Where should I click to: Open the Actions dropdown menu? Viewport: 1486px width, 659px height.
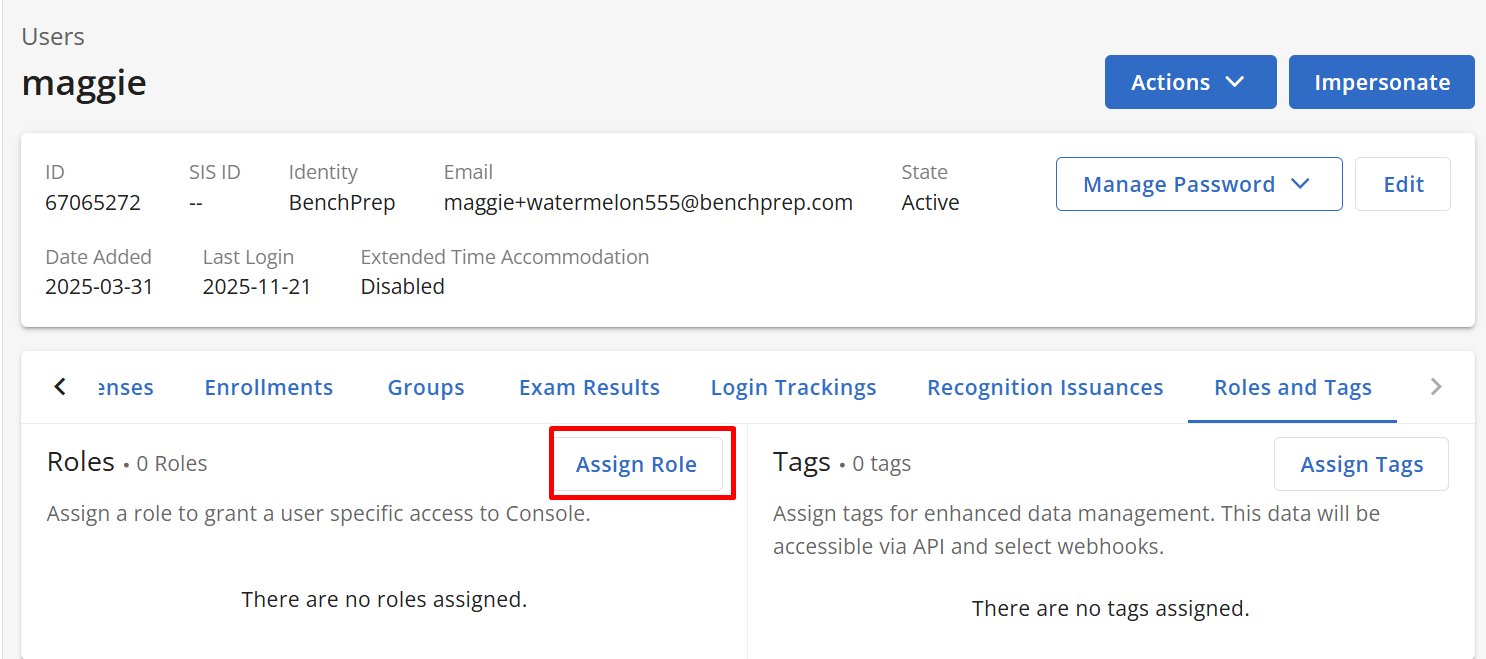coord(1189,82)
